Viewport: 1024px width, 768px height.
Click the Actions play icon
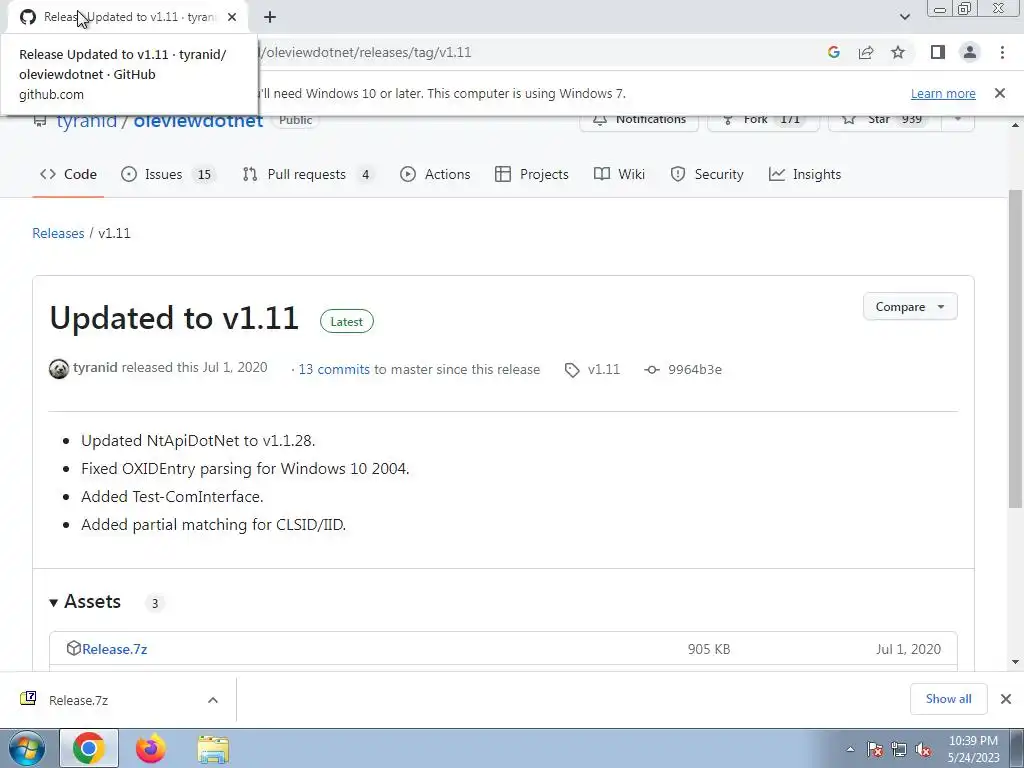[x=408, y=174]
